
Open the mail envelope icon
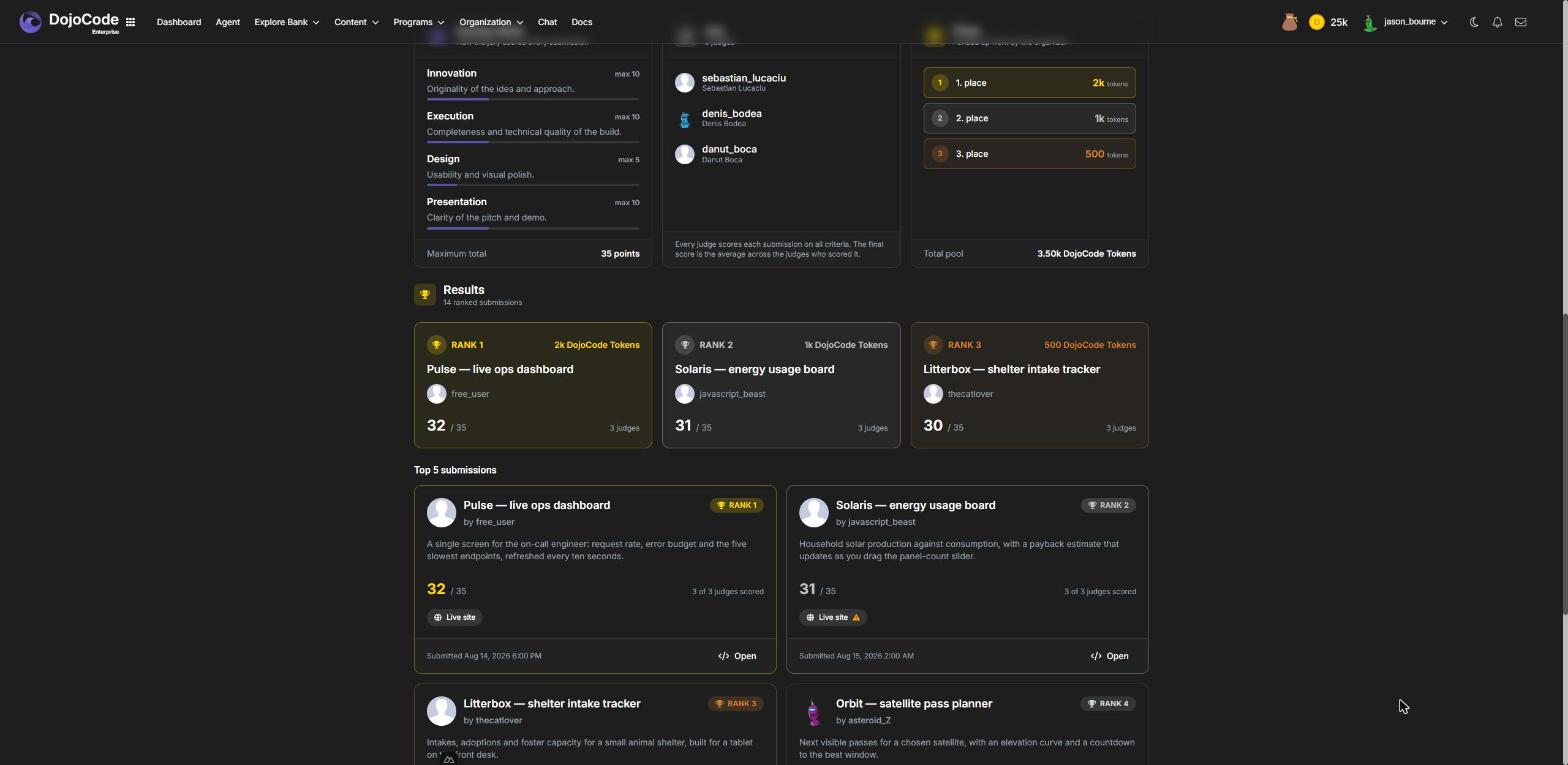pos(1520,22)
